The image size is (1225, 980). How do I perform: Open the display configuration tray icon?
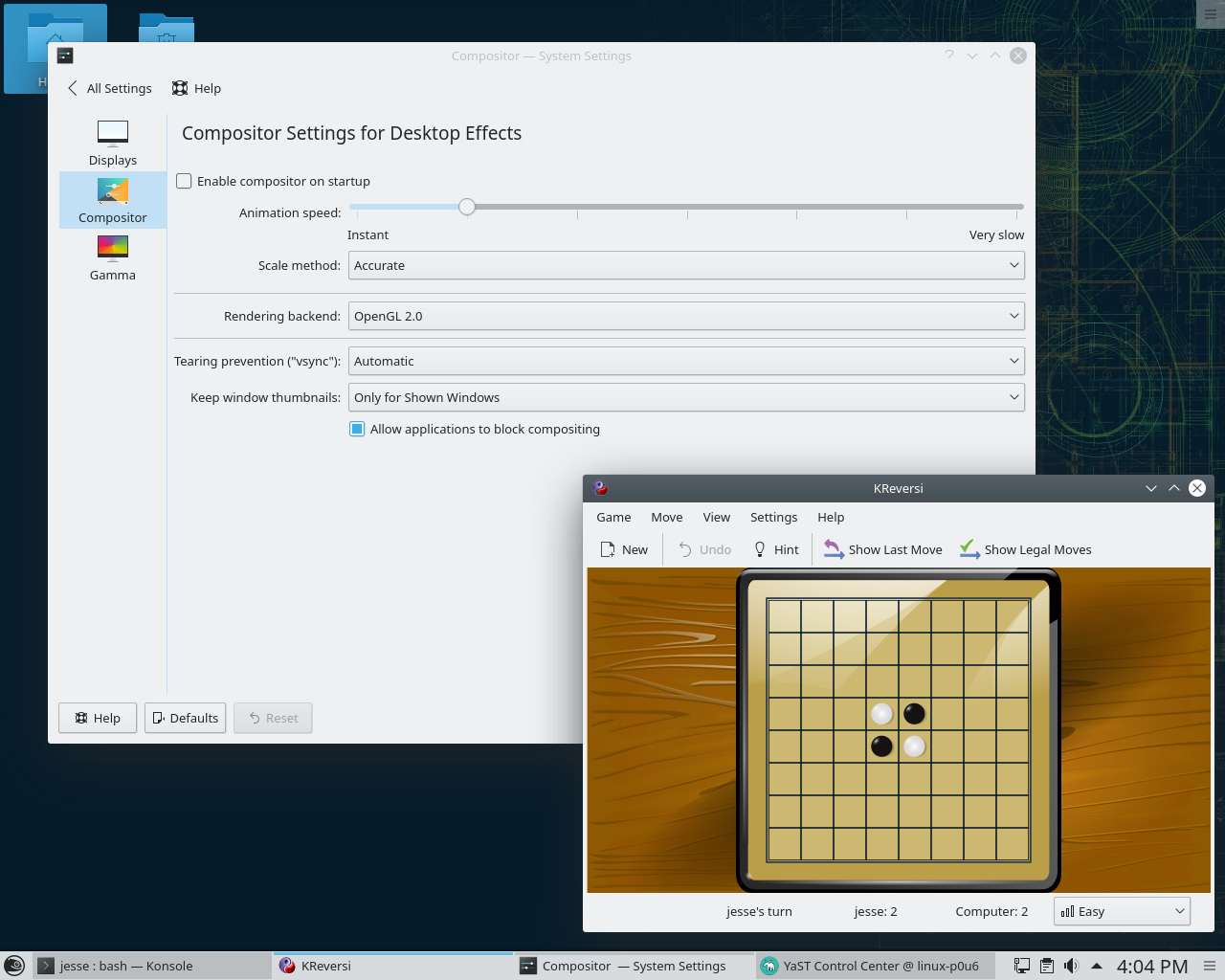tap(1022, 966)
